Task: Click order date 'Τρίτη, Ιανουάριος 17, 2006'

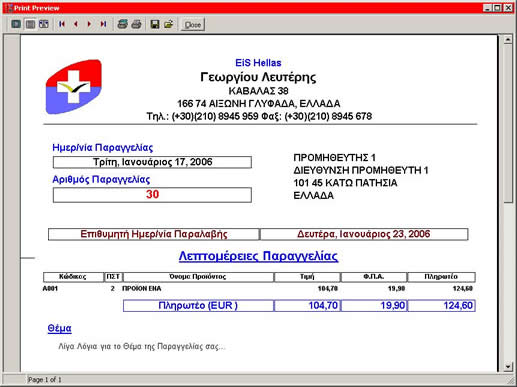Action: [152, 162]
